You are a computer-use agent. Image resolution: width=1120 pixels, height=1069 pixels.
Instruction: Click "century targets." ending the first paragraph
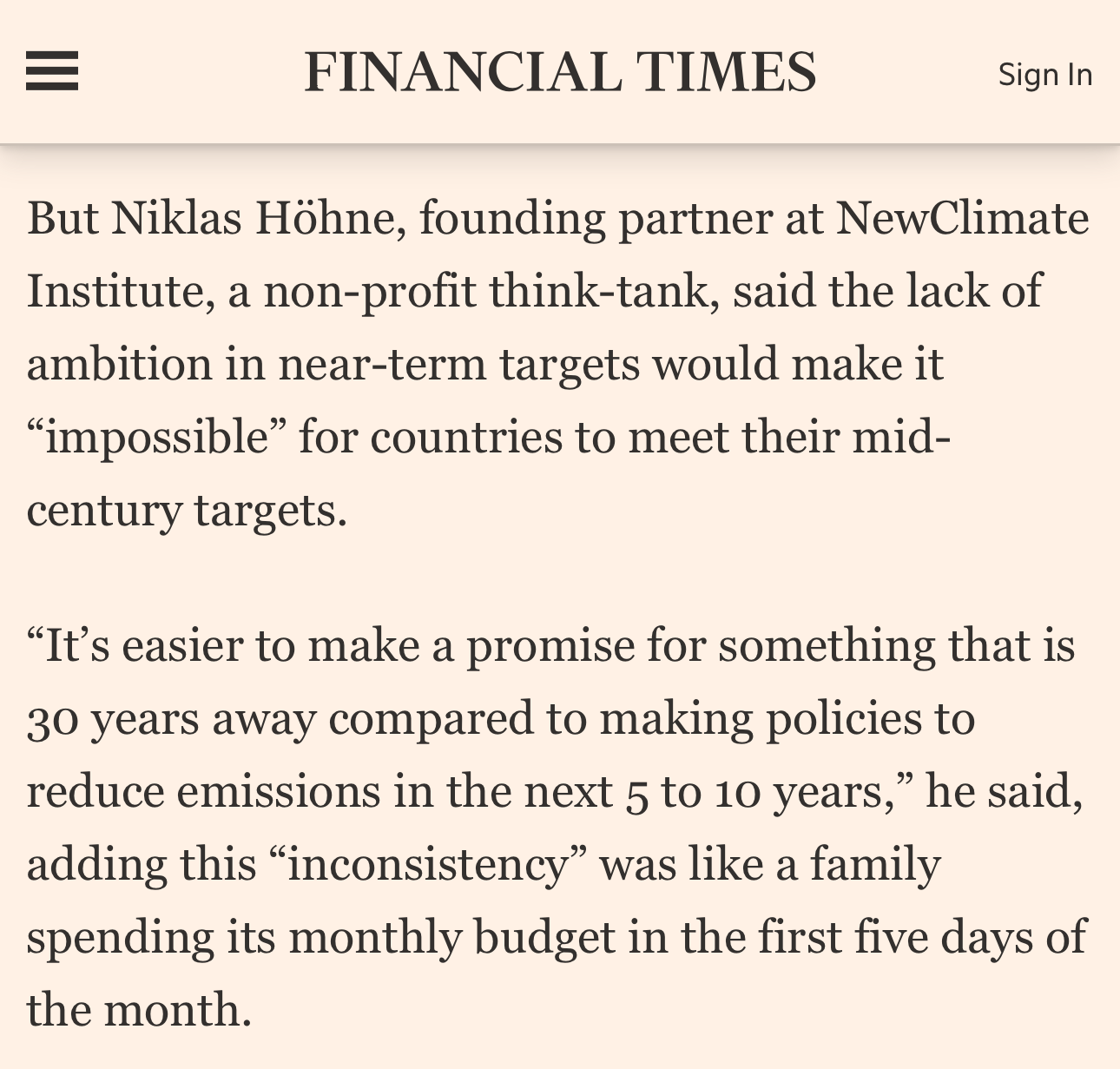click(187, 511)
